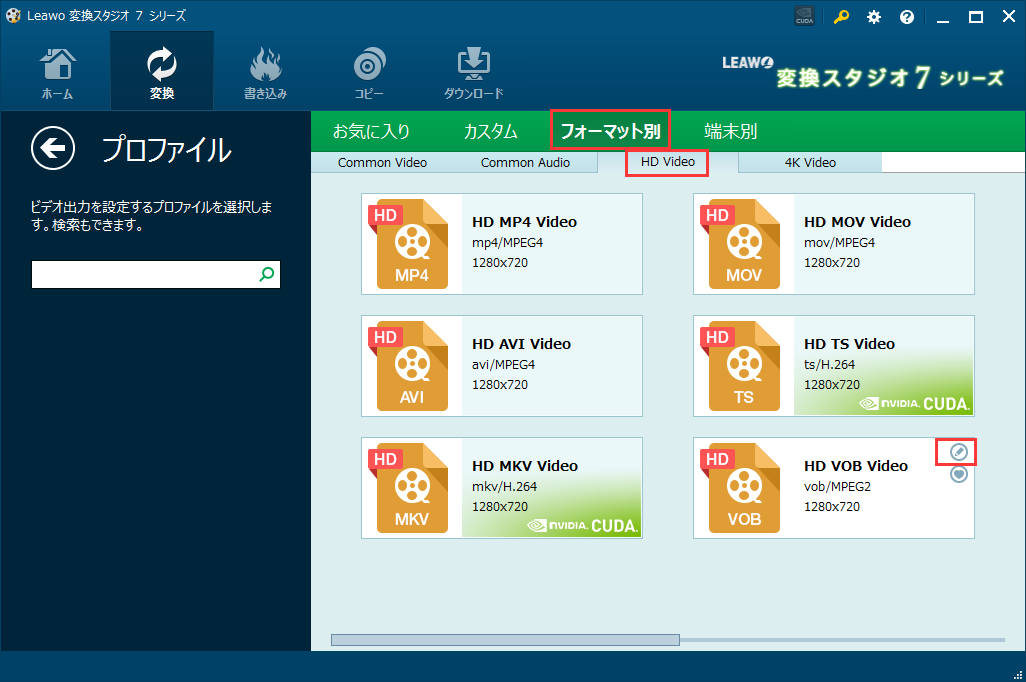Select the 4K Video sub-tab

(x=809, y=163)
